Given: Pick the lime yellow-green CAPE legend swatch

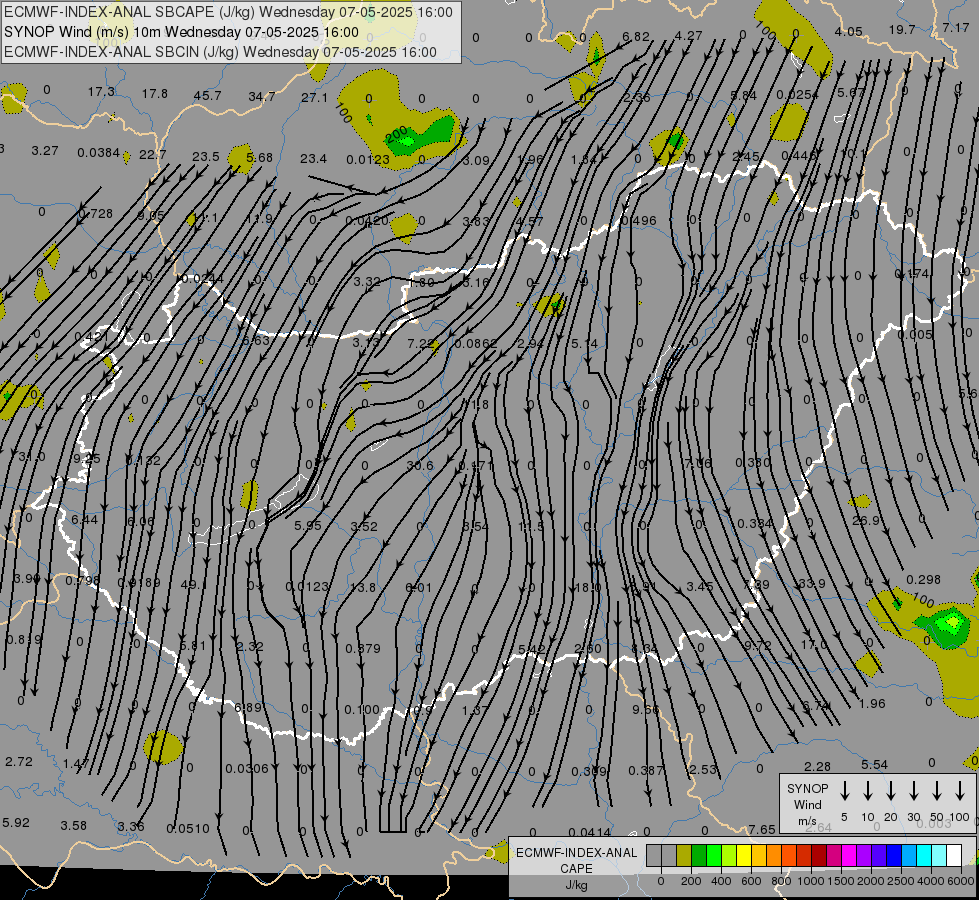Looking at the screenshot, I should click(x=729, y=855).
